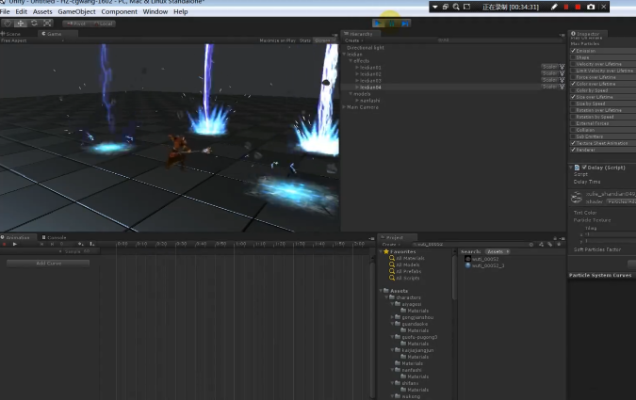Screen dimensions: 636x400
Task: Click the camera icon in the recording bar
Action: point(591,7)
